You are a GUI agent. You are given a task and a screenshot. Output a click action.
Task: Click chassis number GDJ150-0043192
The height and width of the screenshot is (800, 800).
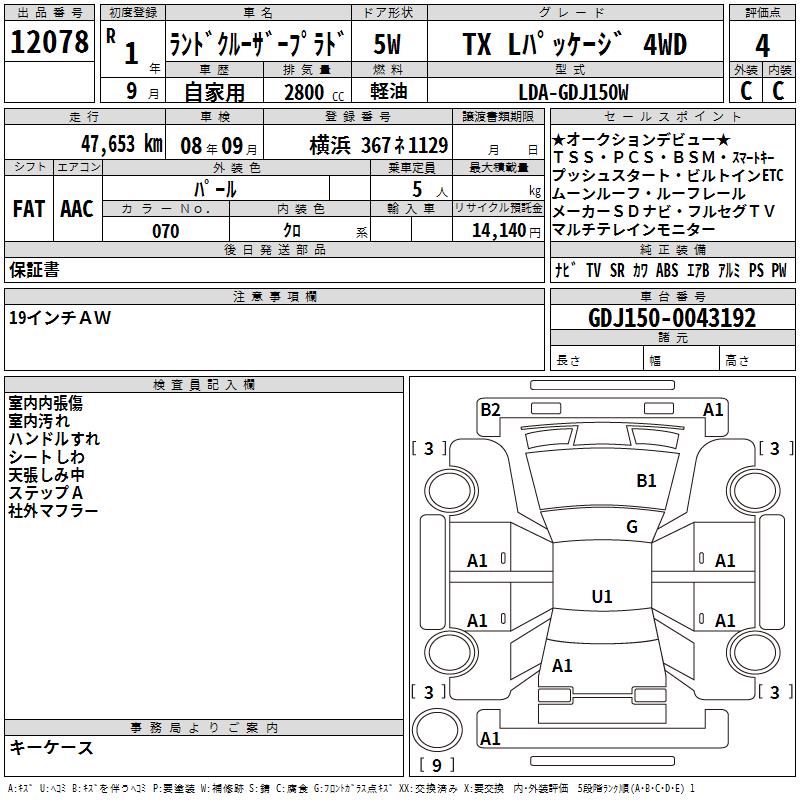pyautogui.click(x=672, y=318)
